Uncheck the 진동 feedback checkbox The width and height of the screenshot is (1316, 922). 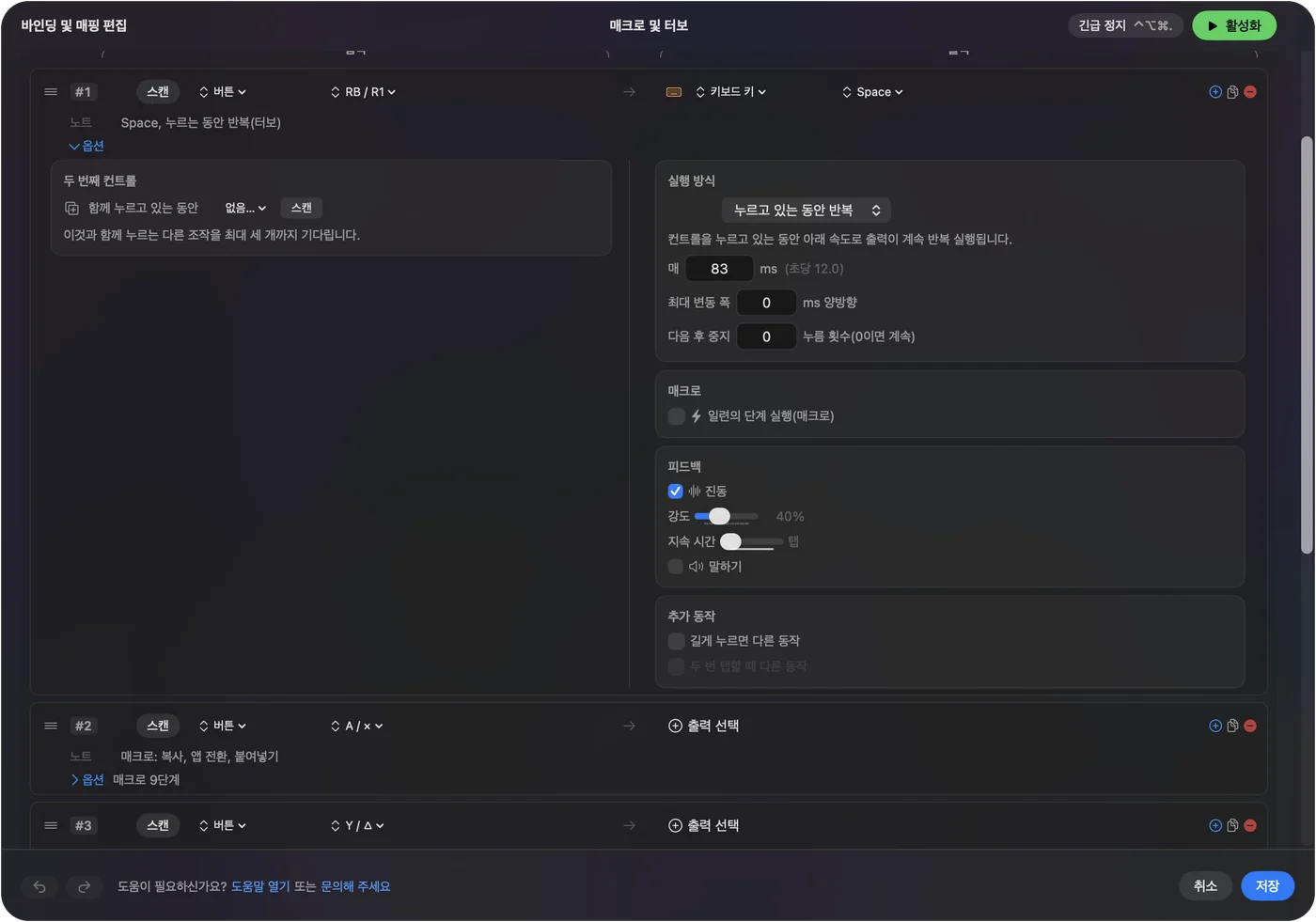coord(675,492)
